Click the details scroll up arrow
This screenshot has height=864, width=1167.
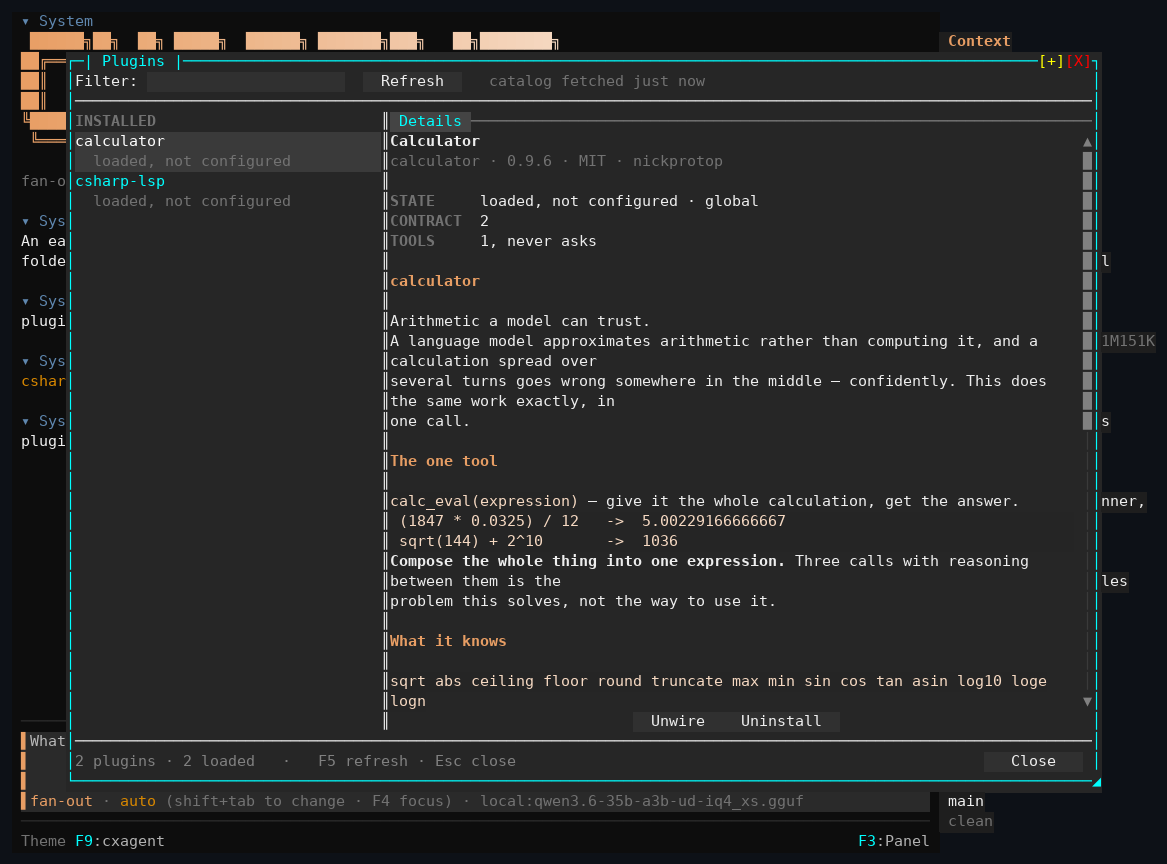click(x=1087, y=141)
